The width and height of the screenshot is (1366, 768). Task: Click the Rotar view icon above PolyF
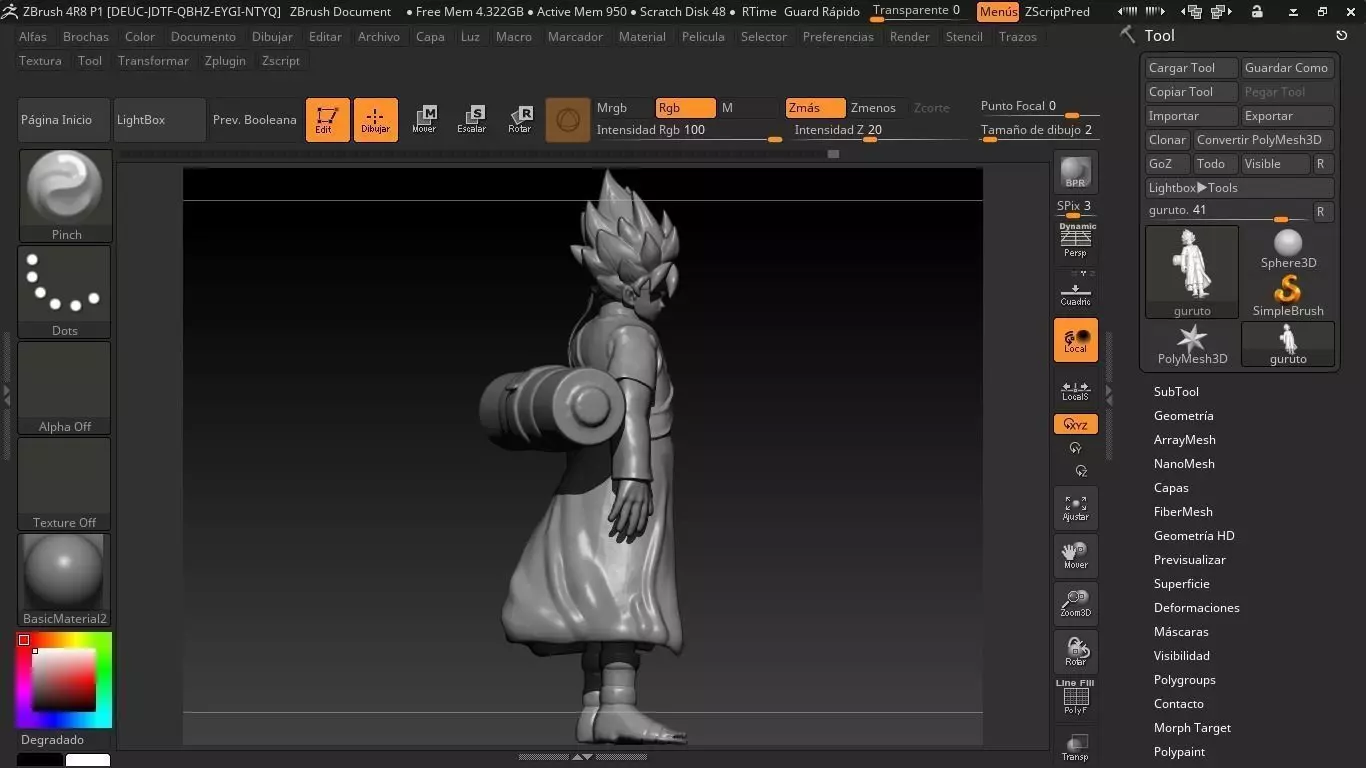click(1076, 652)
